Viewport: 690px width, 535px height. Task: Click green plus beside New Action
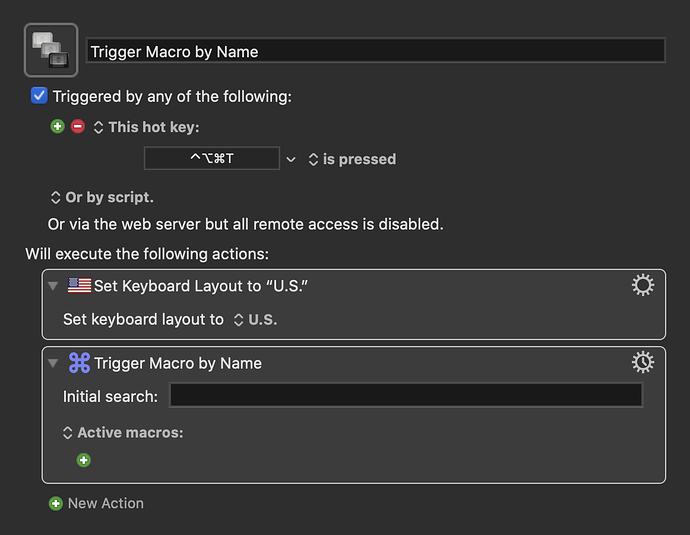pos(56,503)
